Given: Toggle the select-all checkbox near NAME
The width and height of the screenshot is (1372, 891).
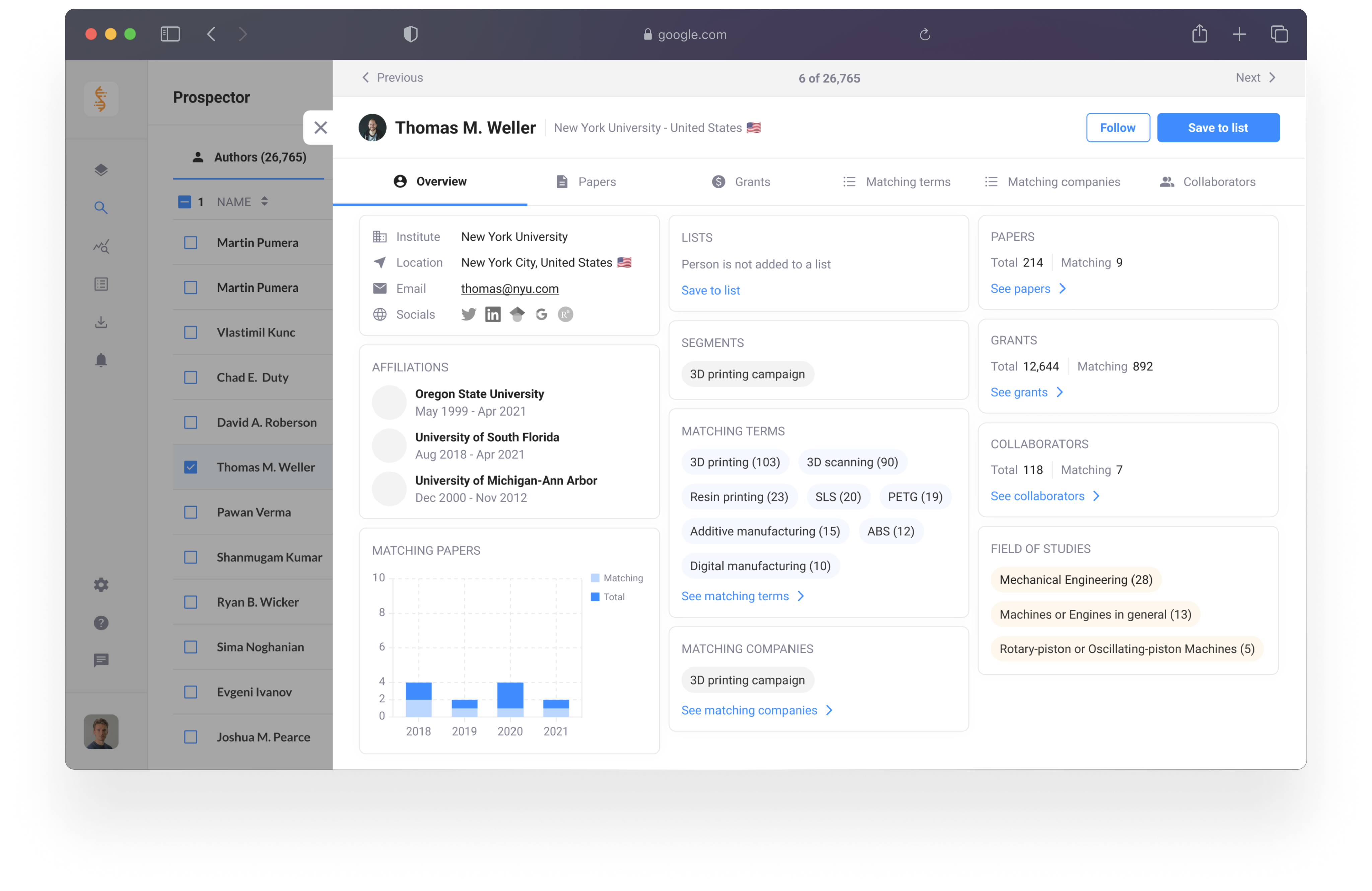Looking at the screenshot, I should click(x=185, y=202).
